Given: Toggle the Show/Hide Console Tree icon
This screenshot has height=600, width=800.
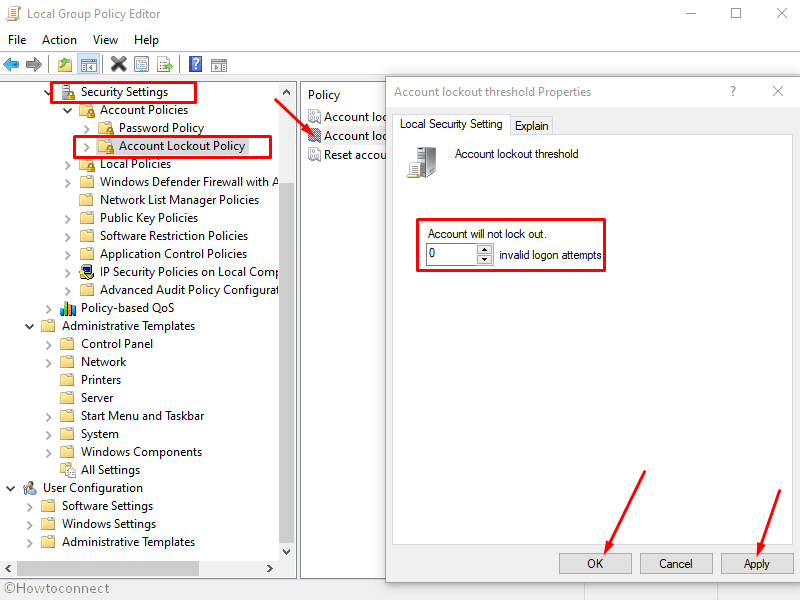Looking at the screenshot, I should (88, 65).
